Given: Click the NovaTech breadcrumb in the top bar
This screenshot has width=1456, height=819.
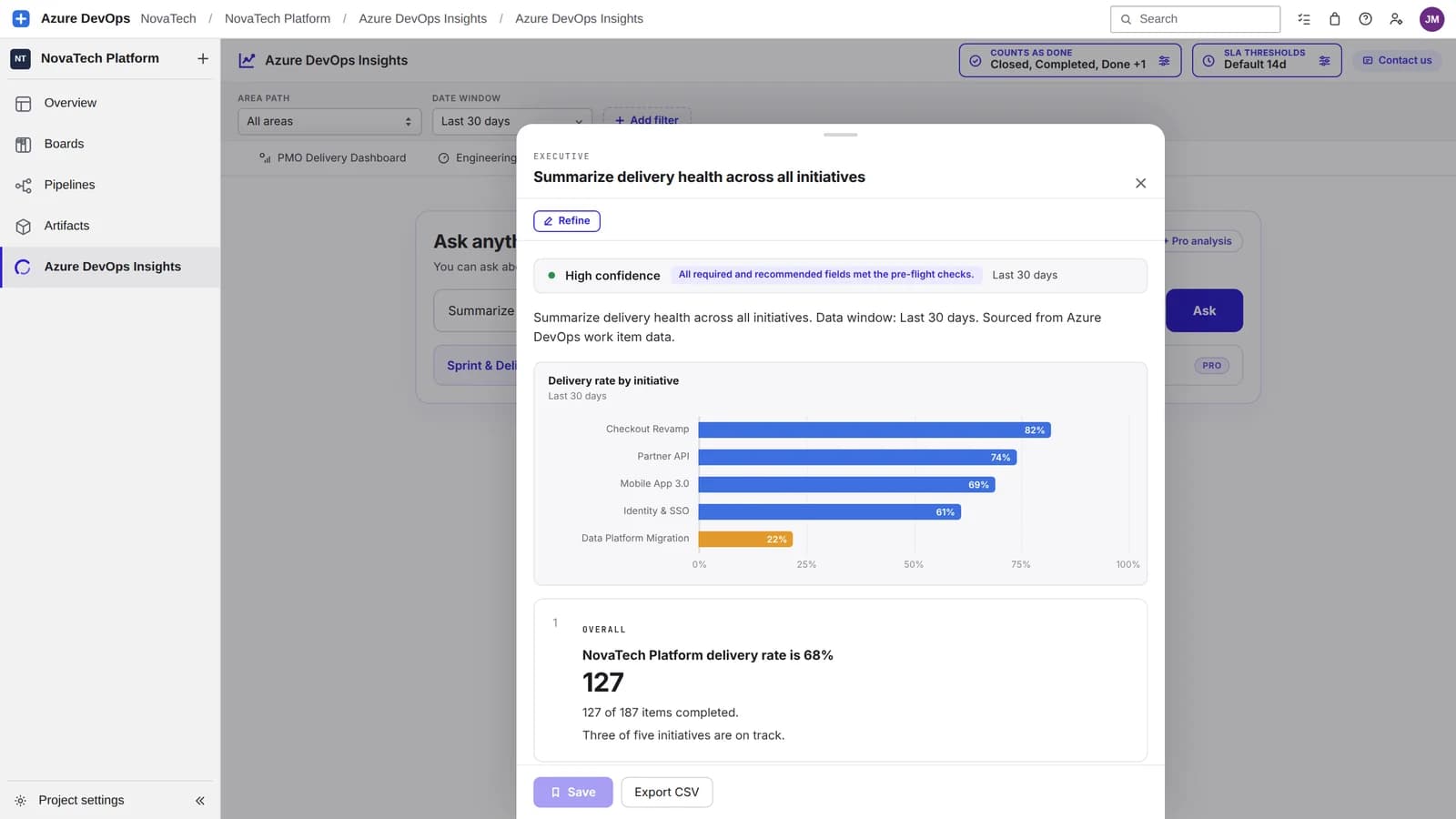Looking at the screenshot, I should [168, 19].
